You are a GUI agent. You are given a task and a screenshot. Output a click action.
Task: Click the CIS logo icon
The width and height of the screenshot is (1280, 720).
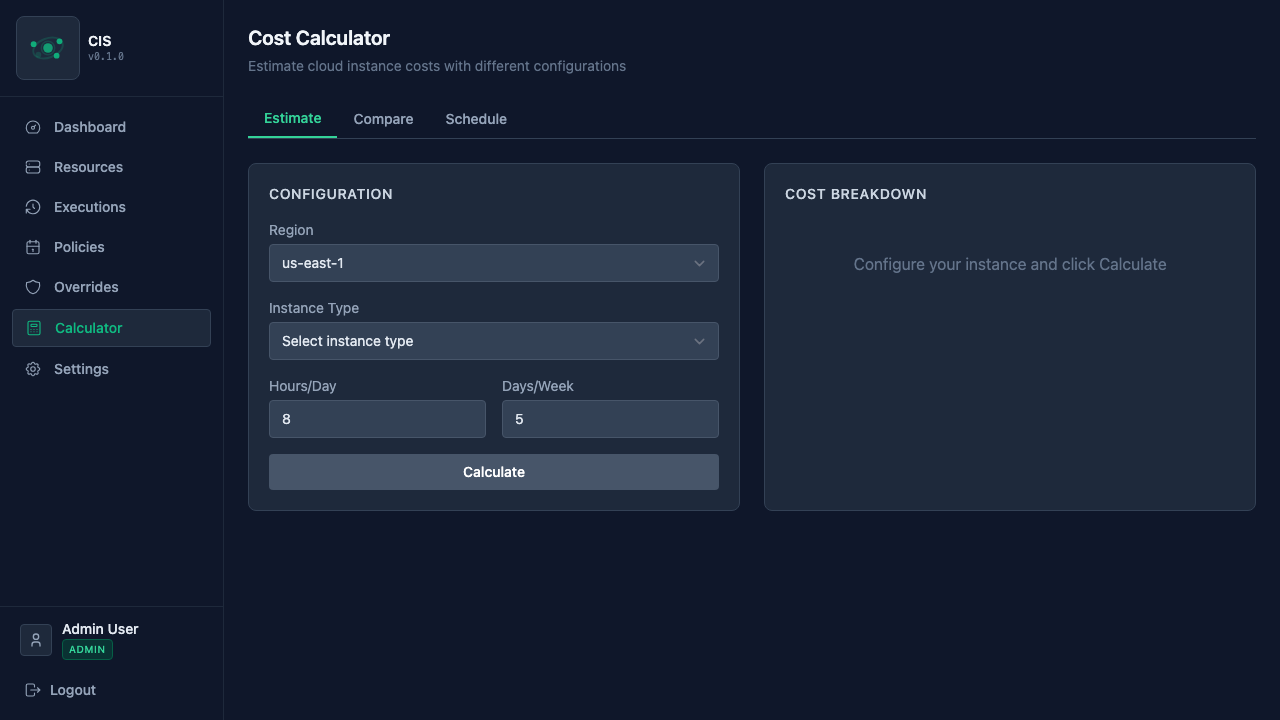pos(48,48)
